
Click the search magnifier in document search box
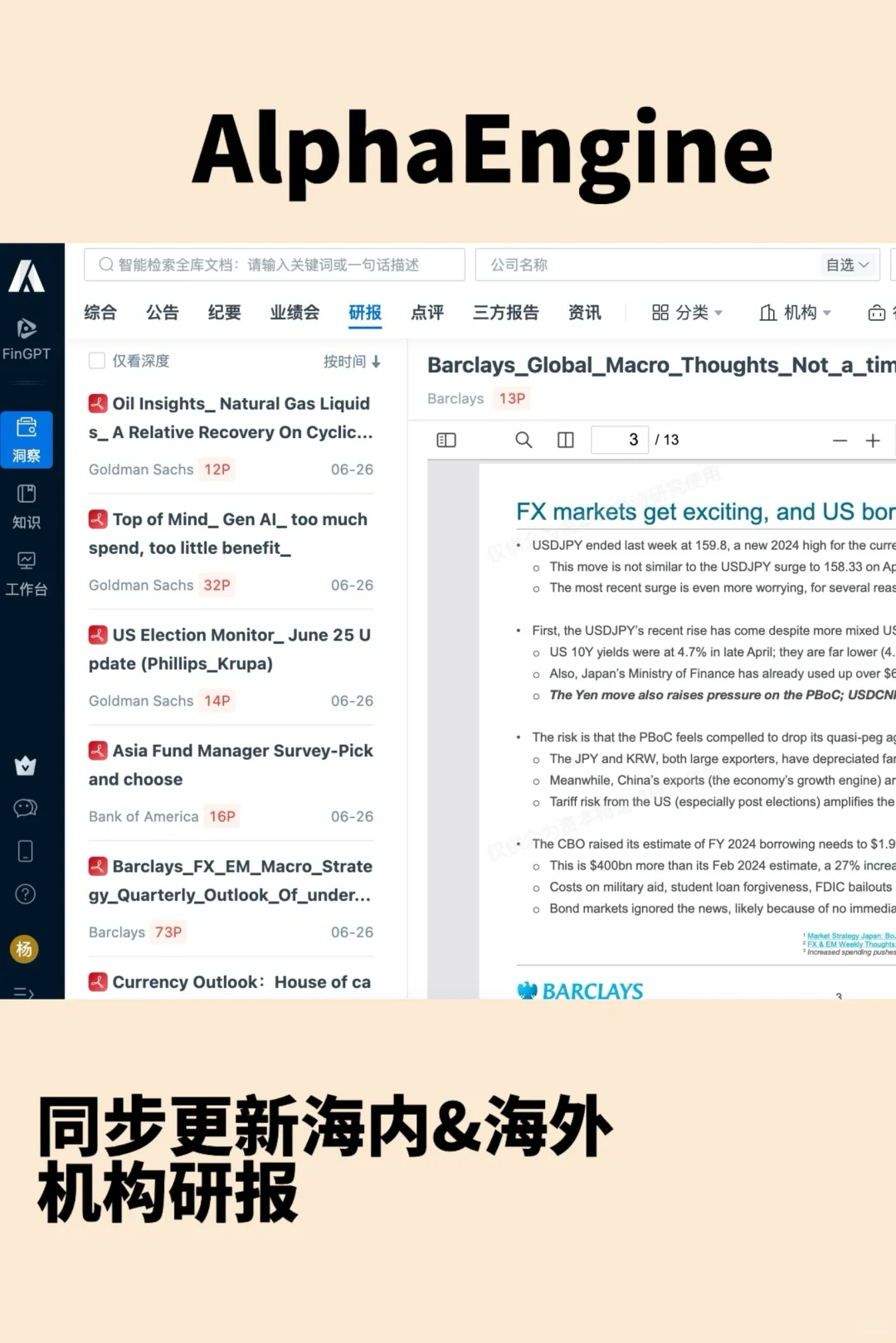click(106, 265)
